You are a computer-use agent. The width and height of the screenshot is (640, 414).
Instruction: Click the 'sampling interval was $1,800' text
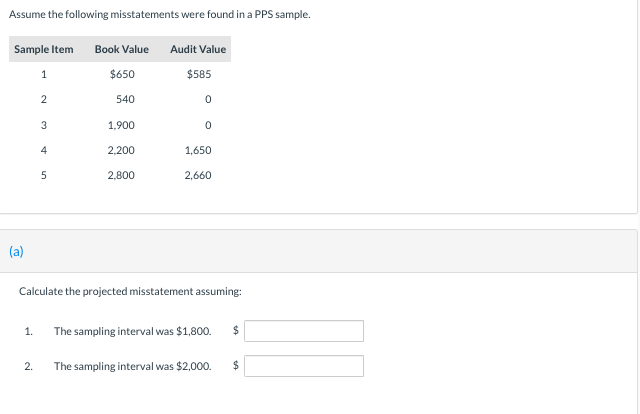click(x=132, y=331)
